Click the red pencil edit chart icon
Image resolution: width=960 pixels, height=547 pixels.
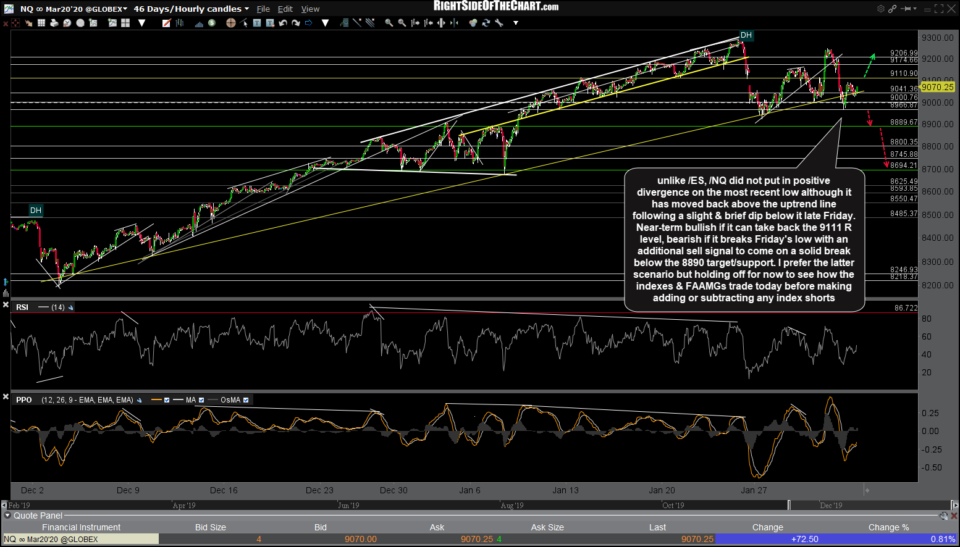167,23
